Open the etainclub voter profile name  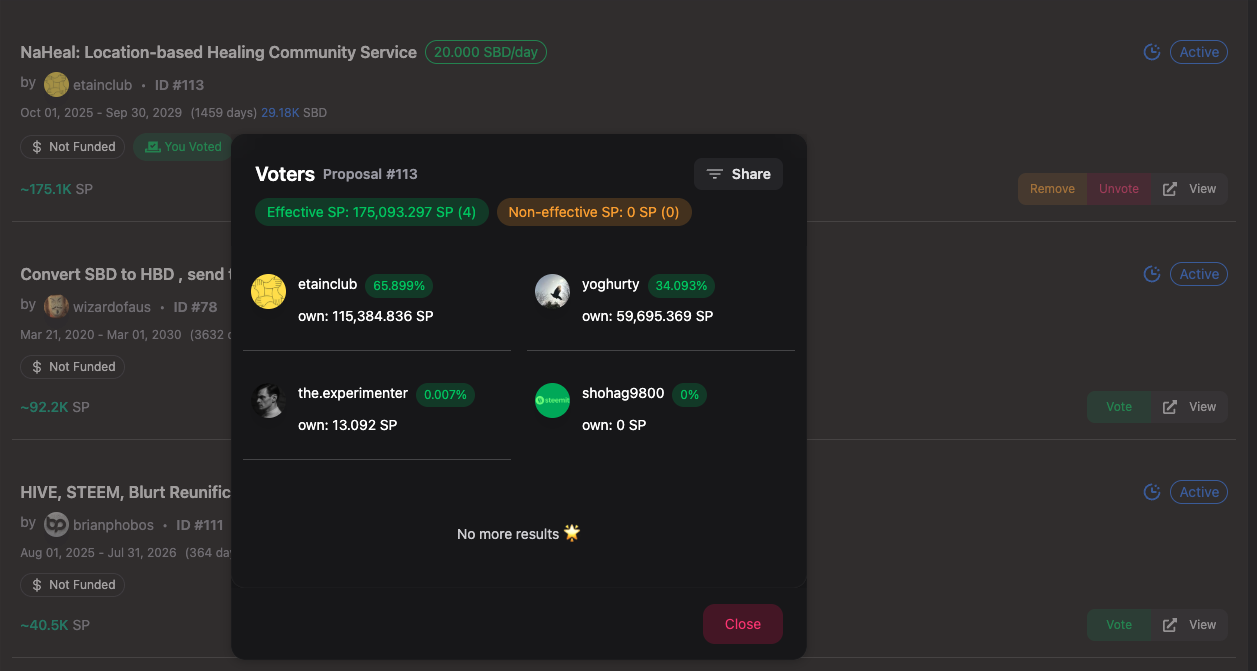coord(327,284)
